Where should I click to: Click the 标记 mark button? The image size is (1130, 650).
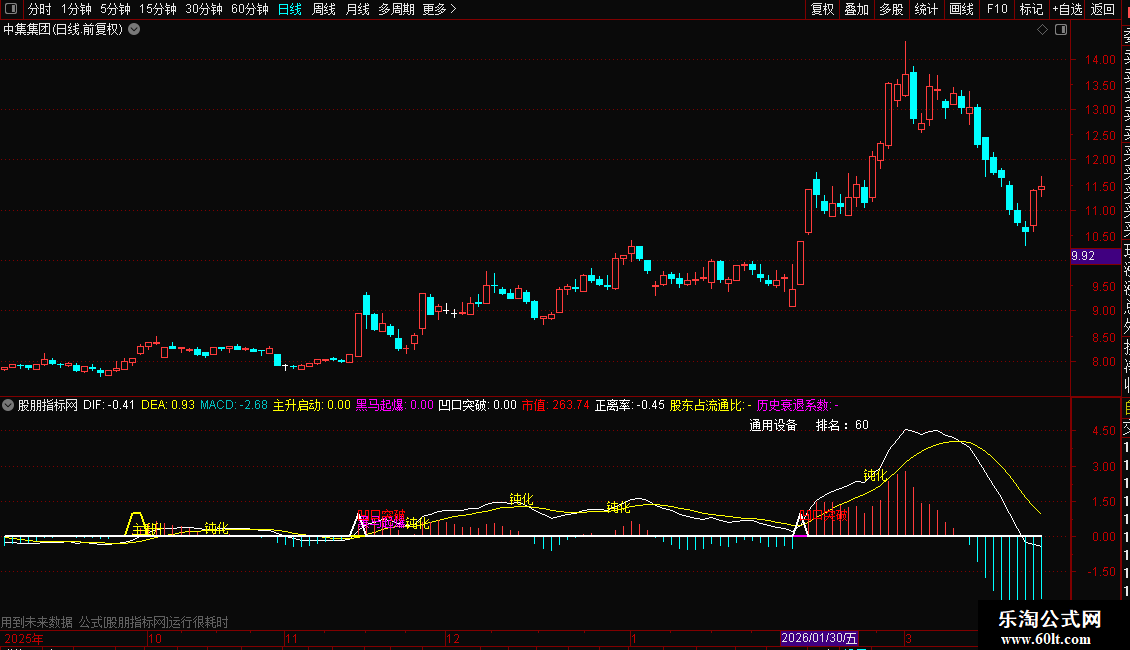[1031, 9]
